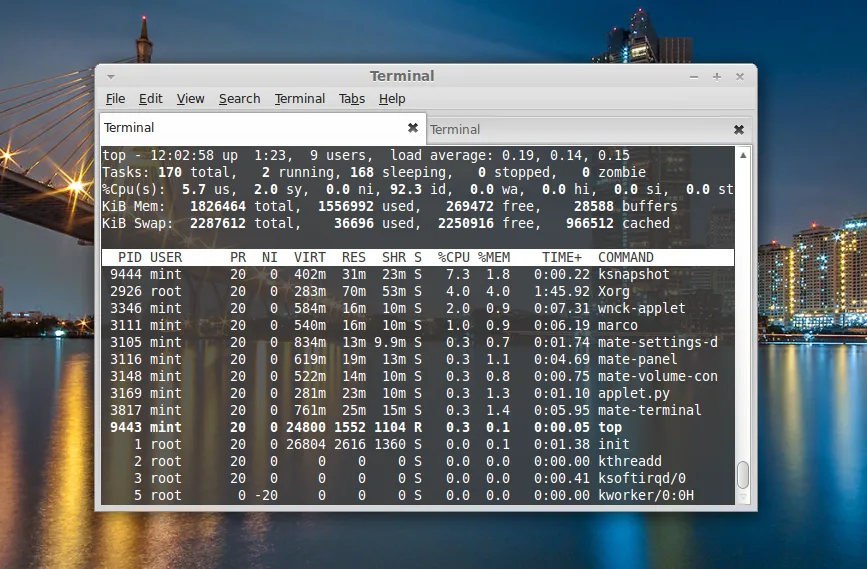Switch to the second inactive Terminal tab
867x569 pixels.
click(588, 130)
